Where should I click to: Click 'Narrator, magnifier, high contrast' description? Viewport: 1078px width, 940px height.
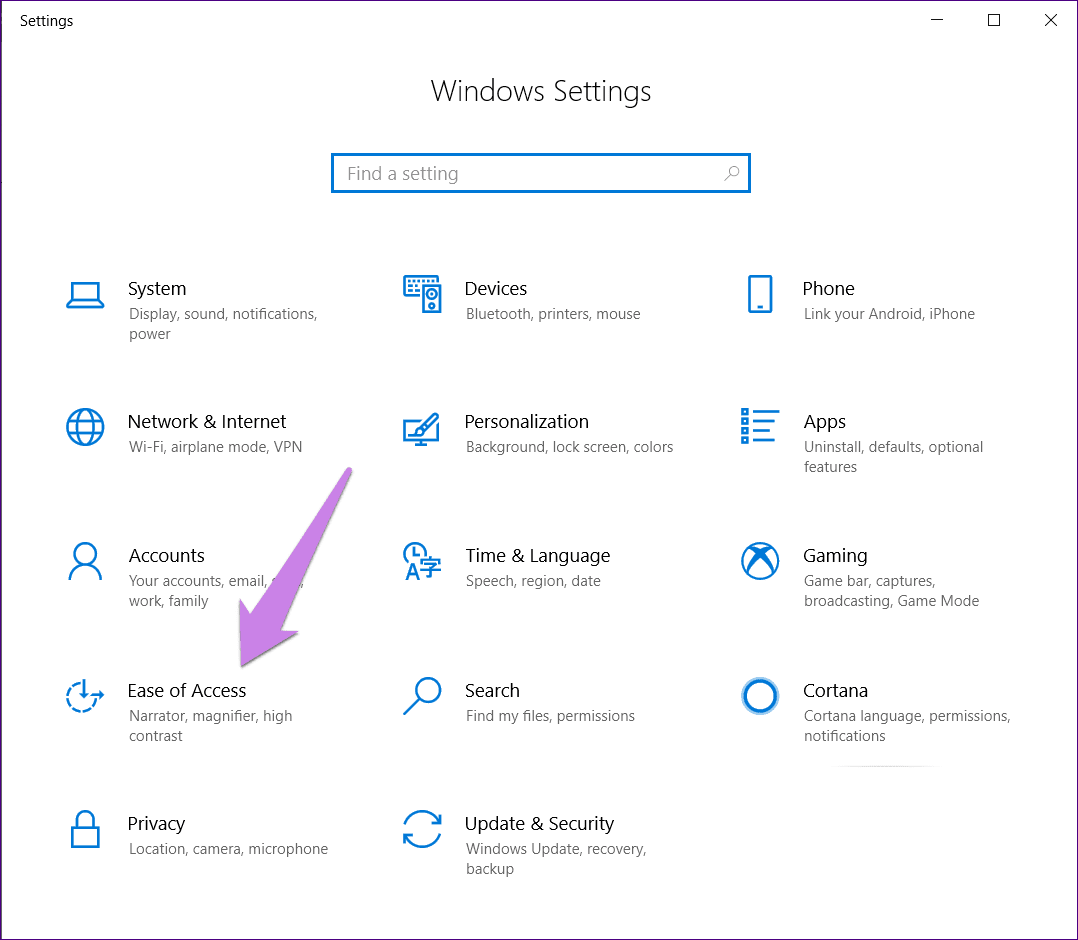point(210,725)
